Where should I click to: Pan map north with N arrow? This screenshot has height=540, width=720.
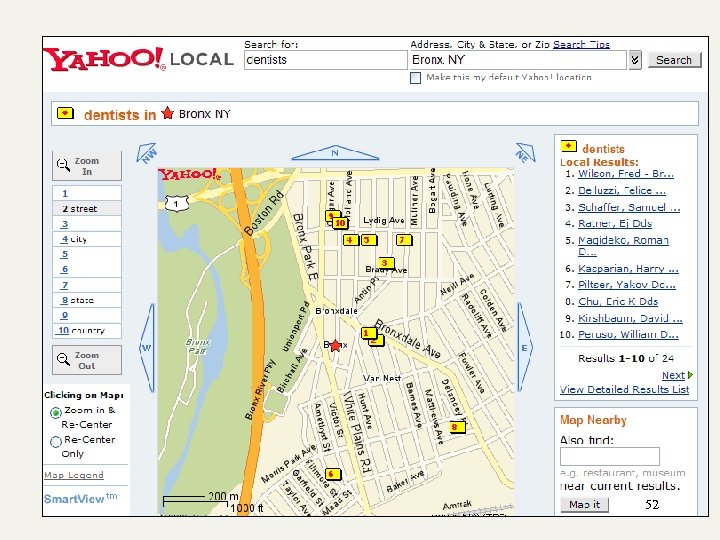[x=335, y=152]
